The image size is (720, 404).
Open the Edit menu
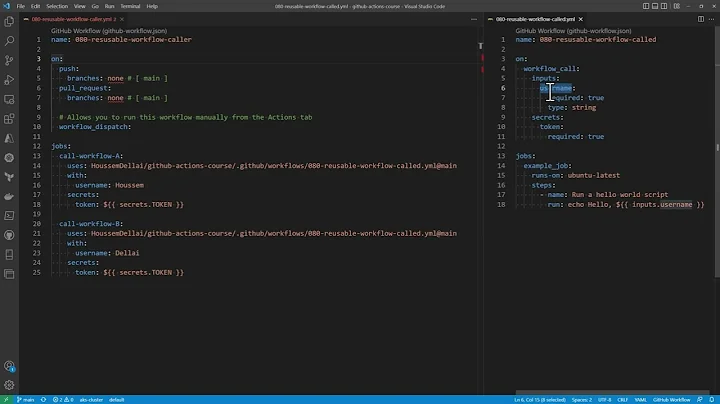tap(35, 6)
